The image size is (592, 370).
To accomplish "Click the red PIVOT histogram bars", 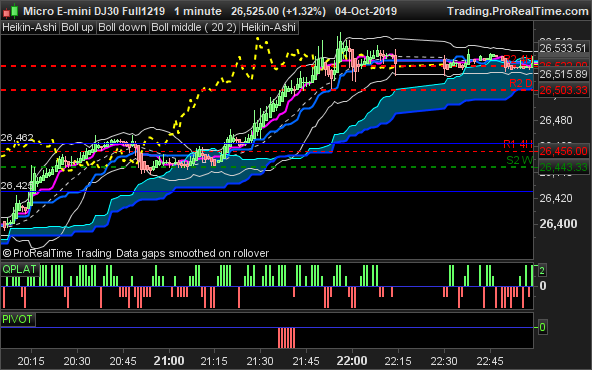I will click(286, 338).
